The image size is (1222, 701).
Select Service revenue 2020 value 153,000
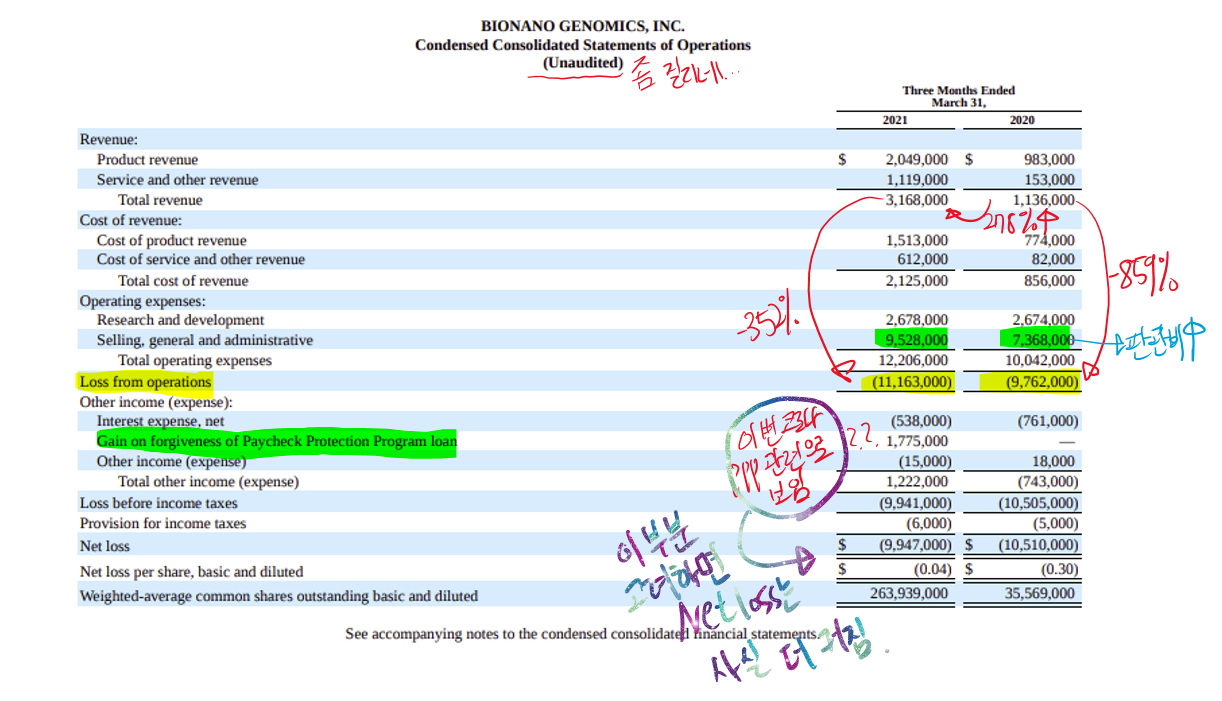tap(1050, 180)
